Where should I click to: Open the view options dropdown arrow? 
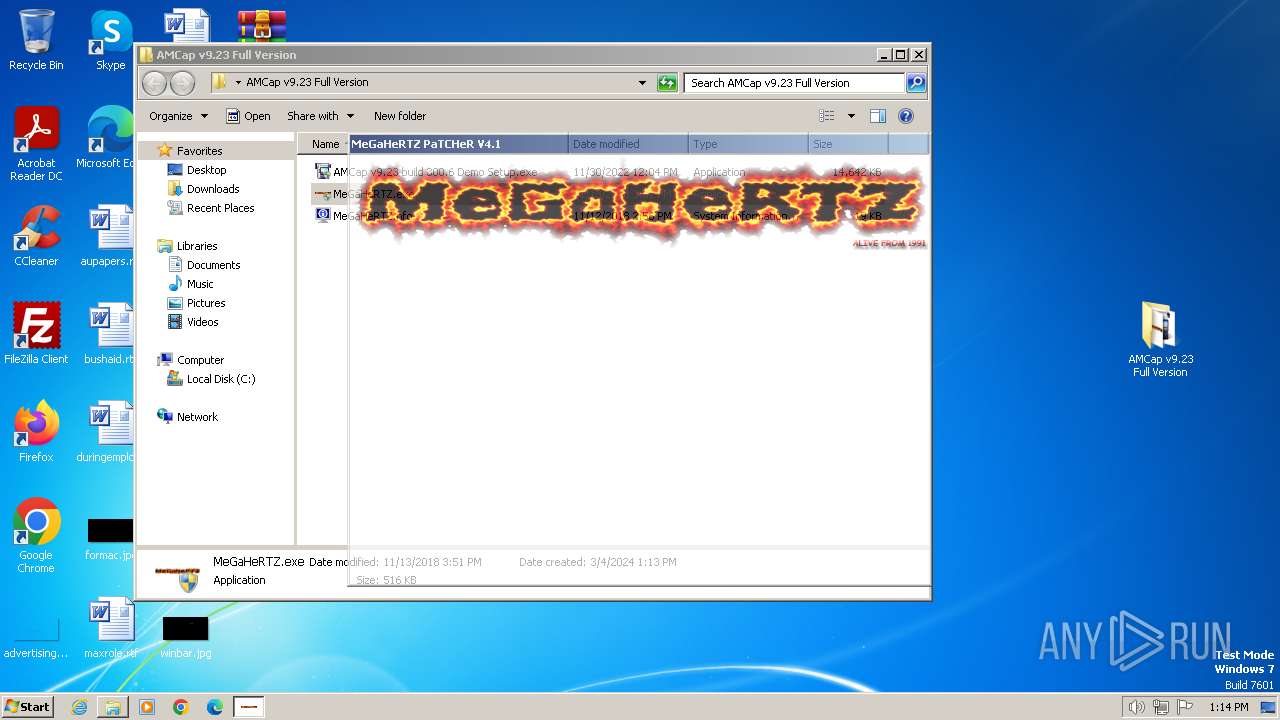851,116
